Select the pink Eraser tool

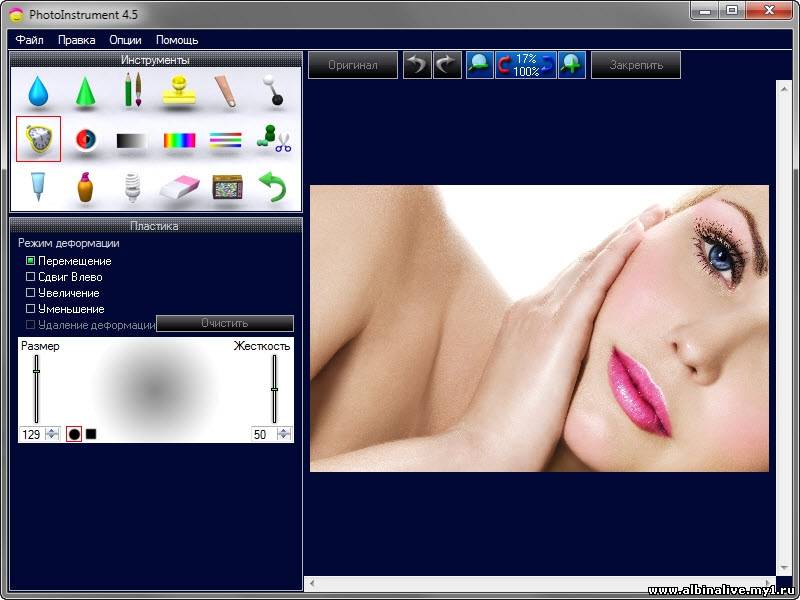click(179, 188)
